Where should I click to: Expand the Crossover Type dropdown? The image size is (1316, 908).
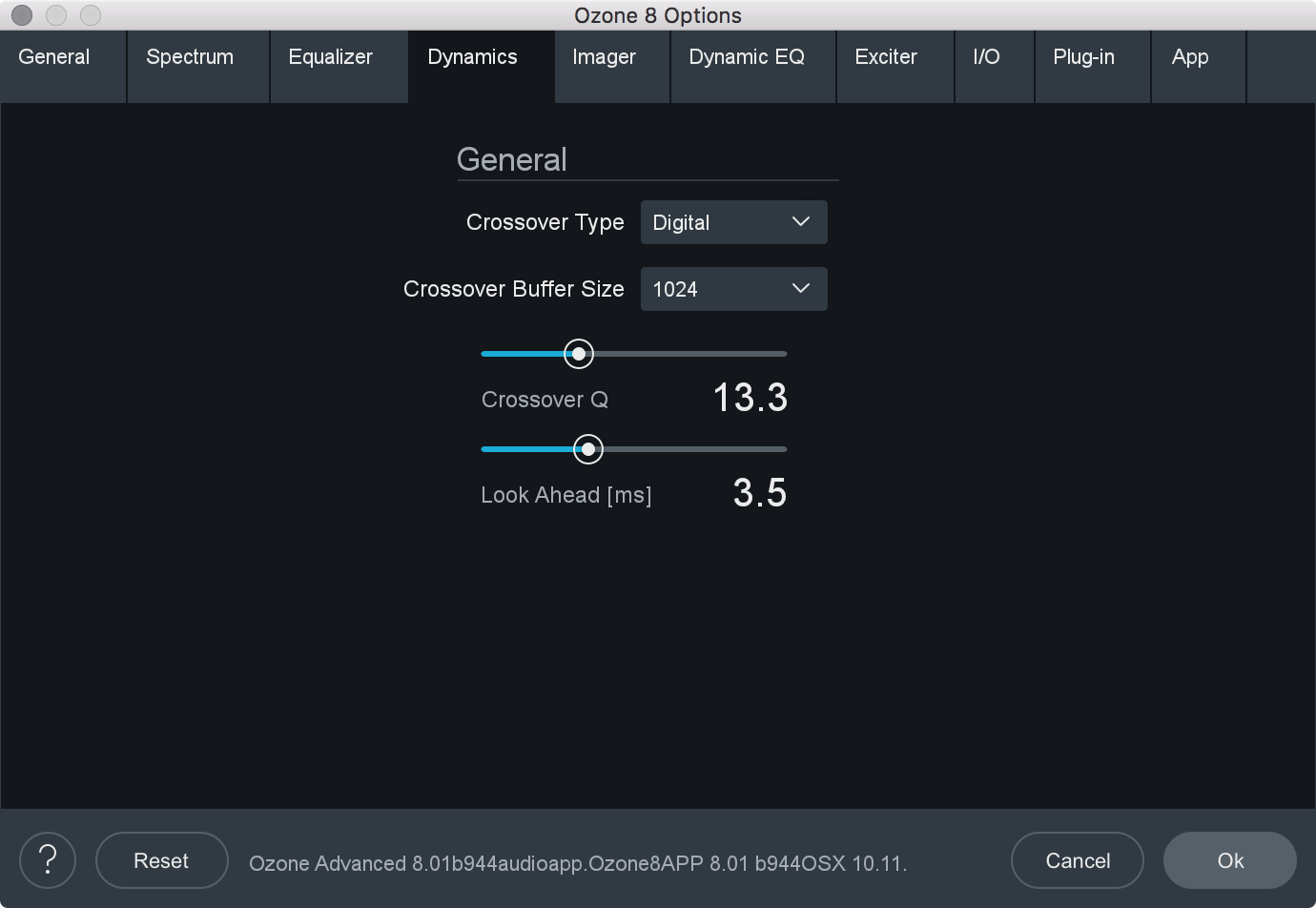point(733,222)
